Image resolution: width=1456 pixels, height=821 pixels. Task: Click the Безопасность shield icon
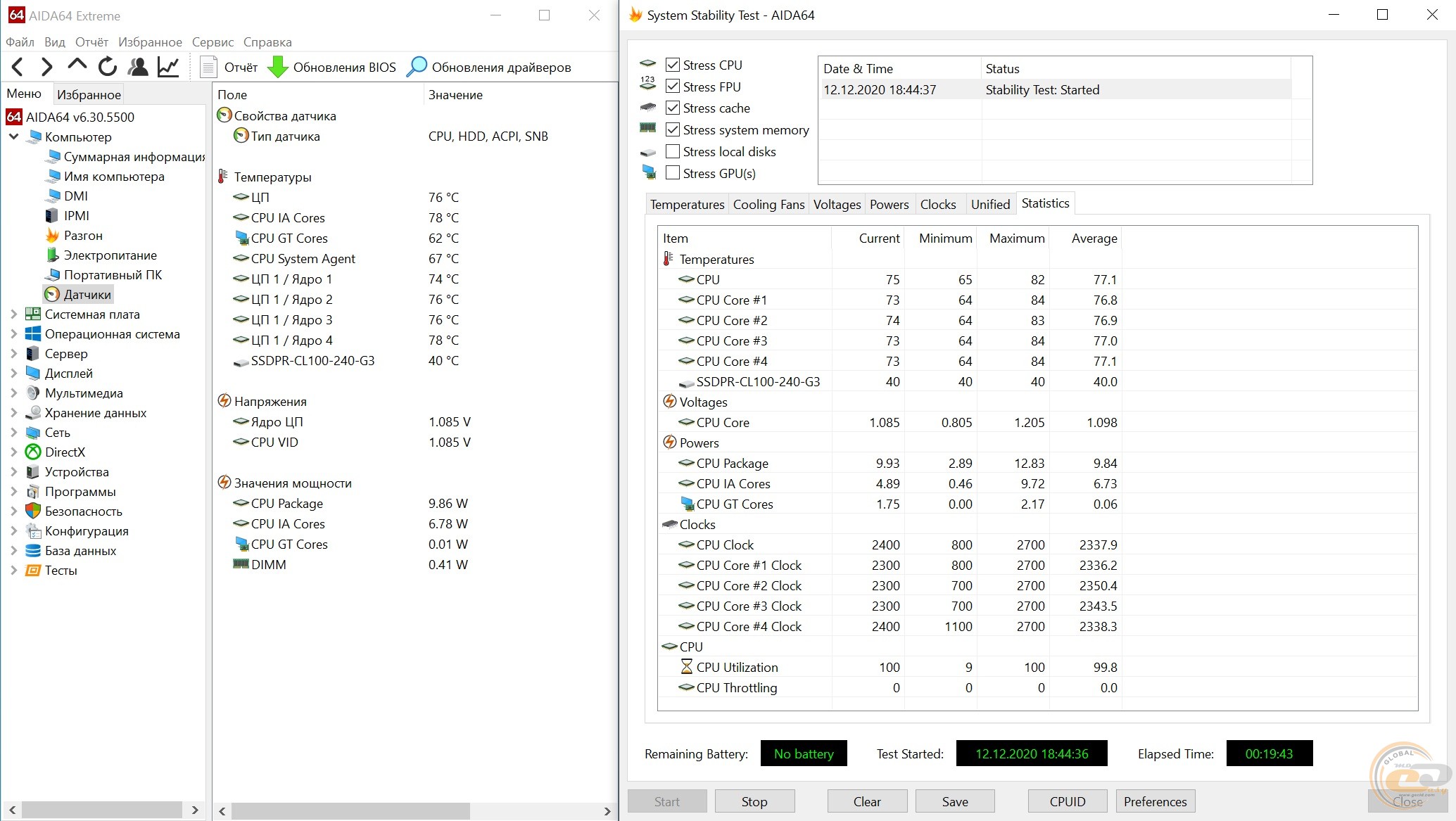tap(33, 511)
